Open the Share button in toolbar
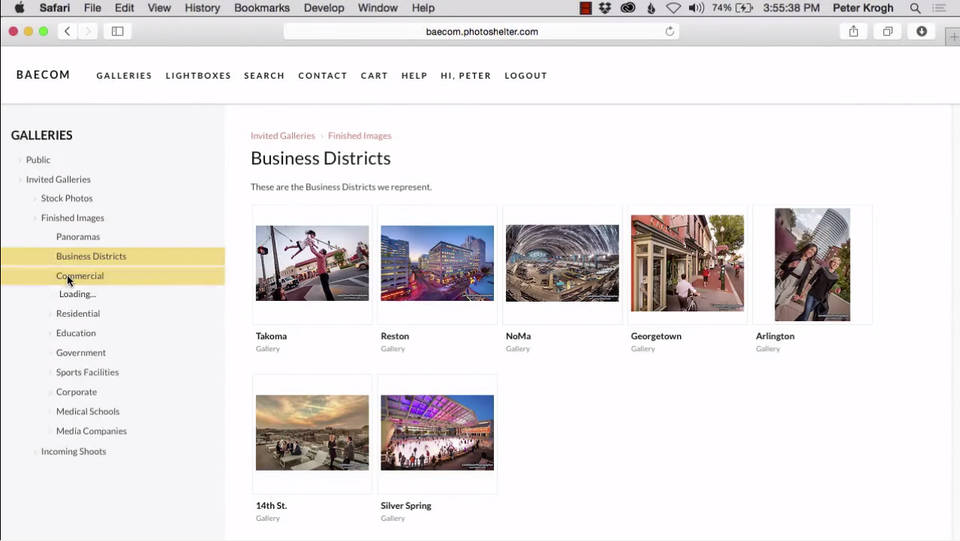The width and height of the screenshot is (960, 541). [x=853, y=31]
